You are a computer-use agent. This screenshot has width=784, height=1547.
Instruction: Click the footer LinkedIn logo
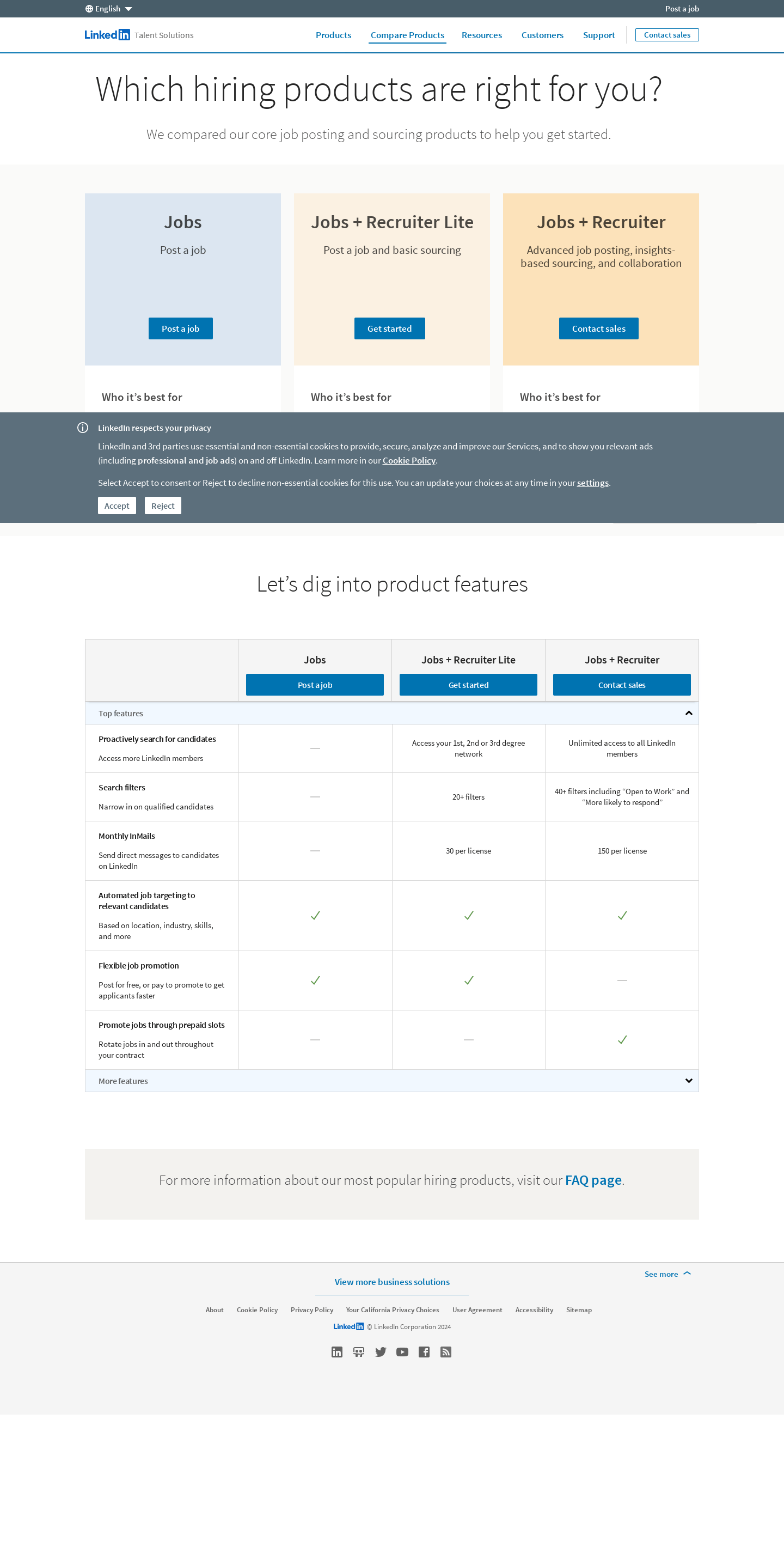click(x=348, y=1326)
